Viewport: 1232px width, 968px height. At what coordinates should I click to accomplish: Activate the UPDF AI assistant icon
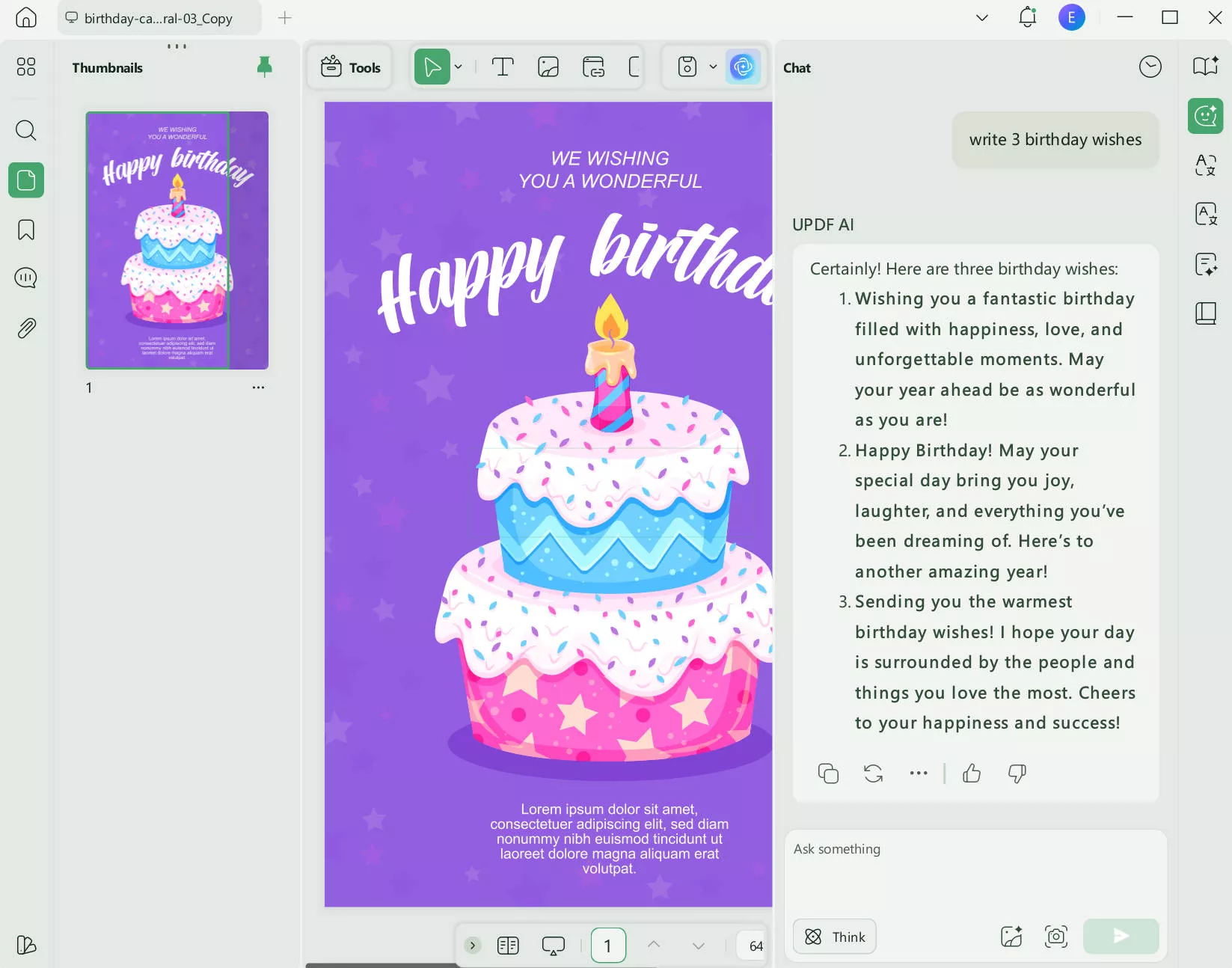tap(744, 67)
